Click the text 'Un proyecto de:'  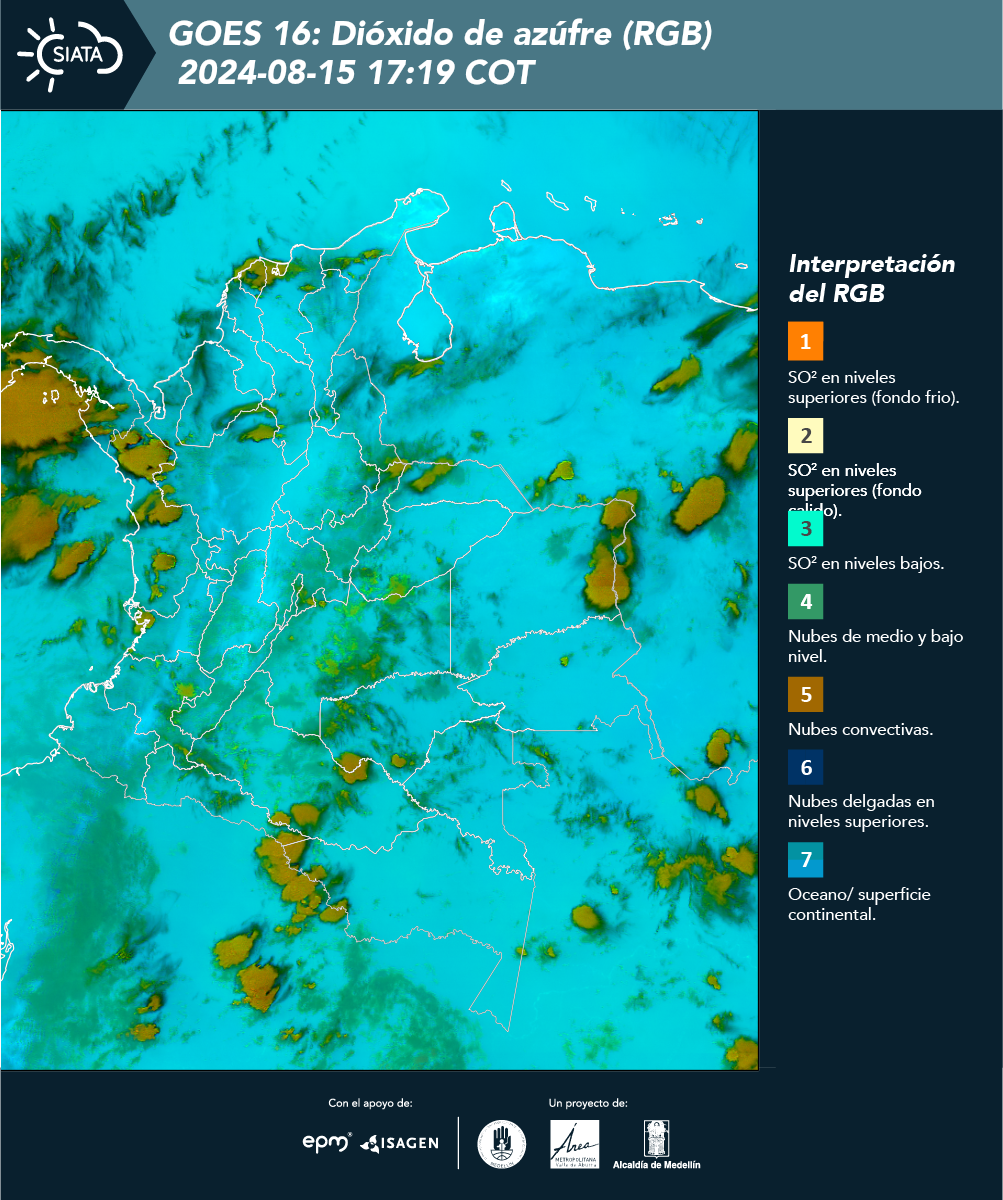tap(588, 1103)
